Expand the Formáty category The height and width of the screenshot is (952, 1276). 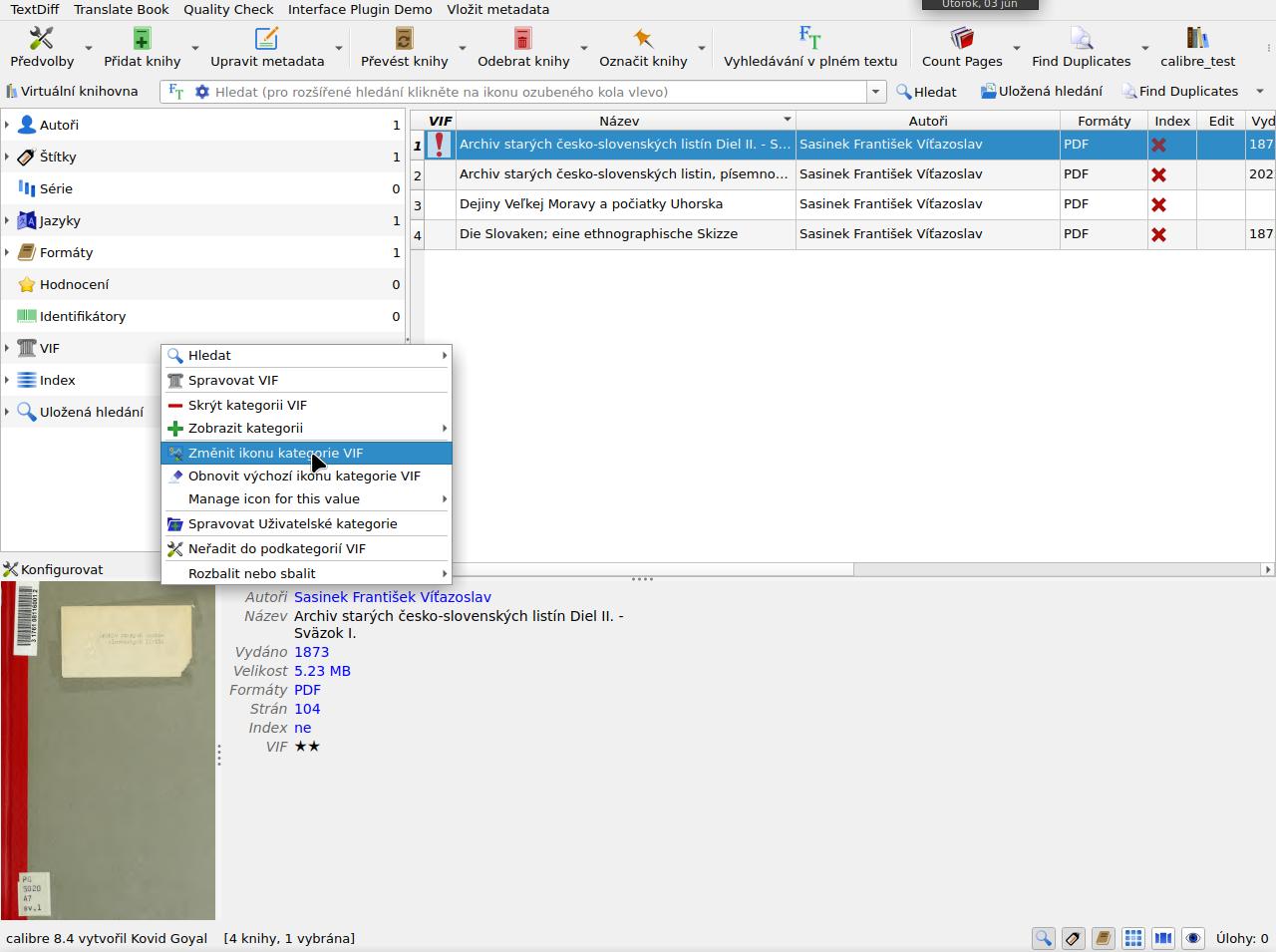7,252
